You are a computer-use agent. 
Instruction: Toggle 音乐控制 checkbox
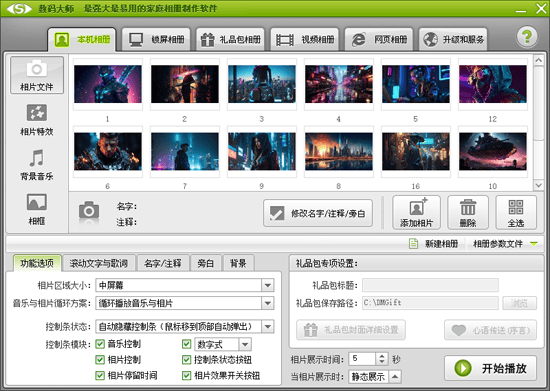click(100, 344)
